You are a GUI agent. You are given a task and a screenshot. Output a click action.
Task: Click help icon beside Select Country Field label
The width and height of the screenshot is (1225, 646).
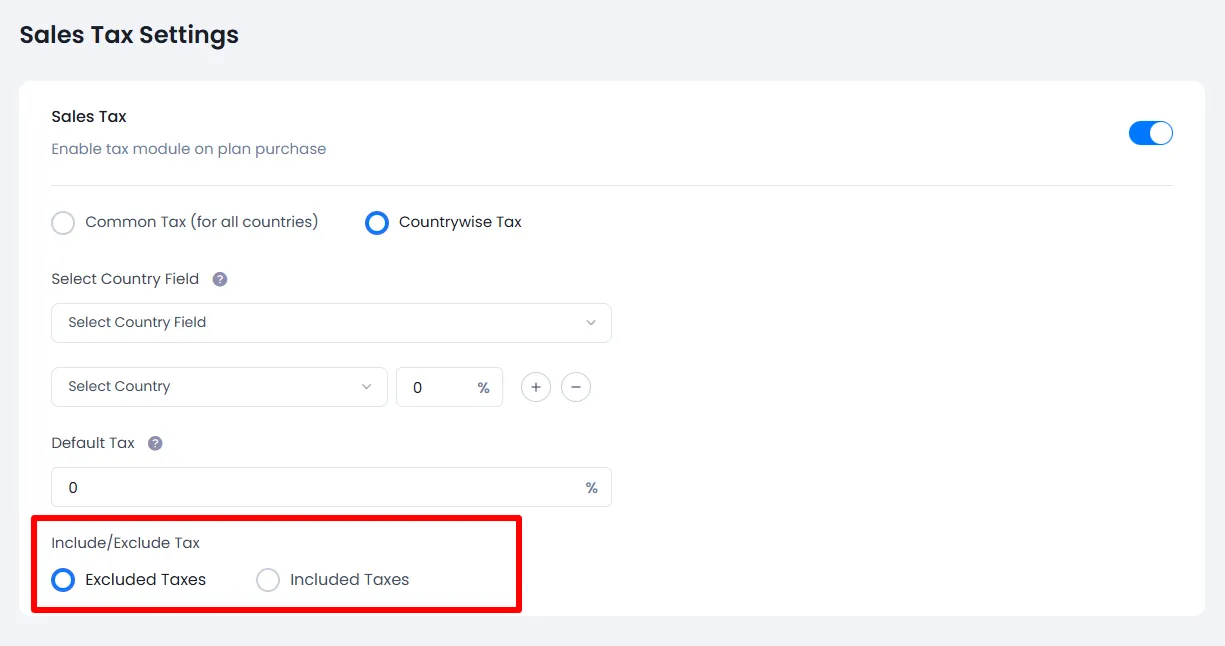pyautogui.click(x=220, y=279)
